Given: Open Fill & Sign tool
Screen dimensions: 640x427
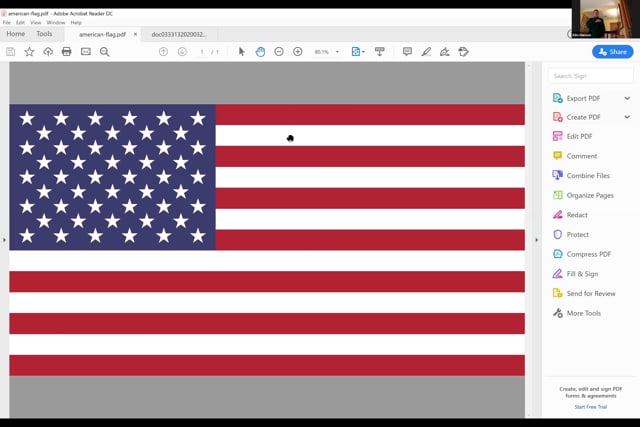Looking at the screenshot, I should (575, 274).
